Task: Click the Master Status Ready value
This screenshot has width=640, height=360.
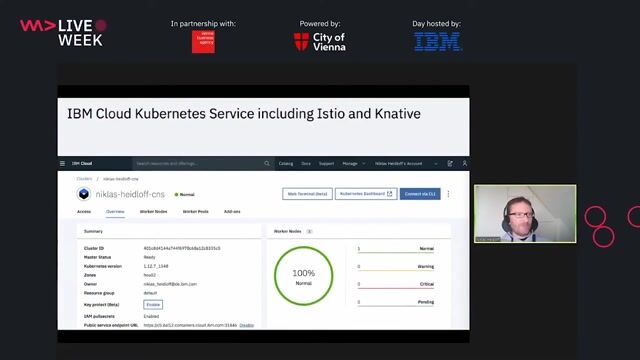Action: point(149,257)
